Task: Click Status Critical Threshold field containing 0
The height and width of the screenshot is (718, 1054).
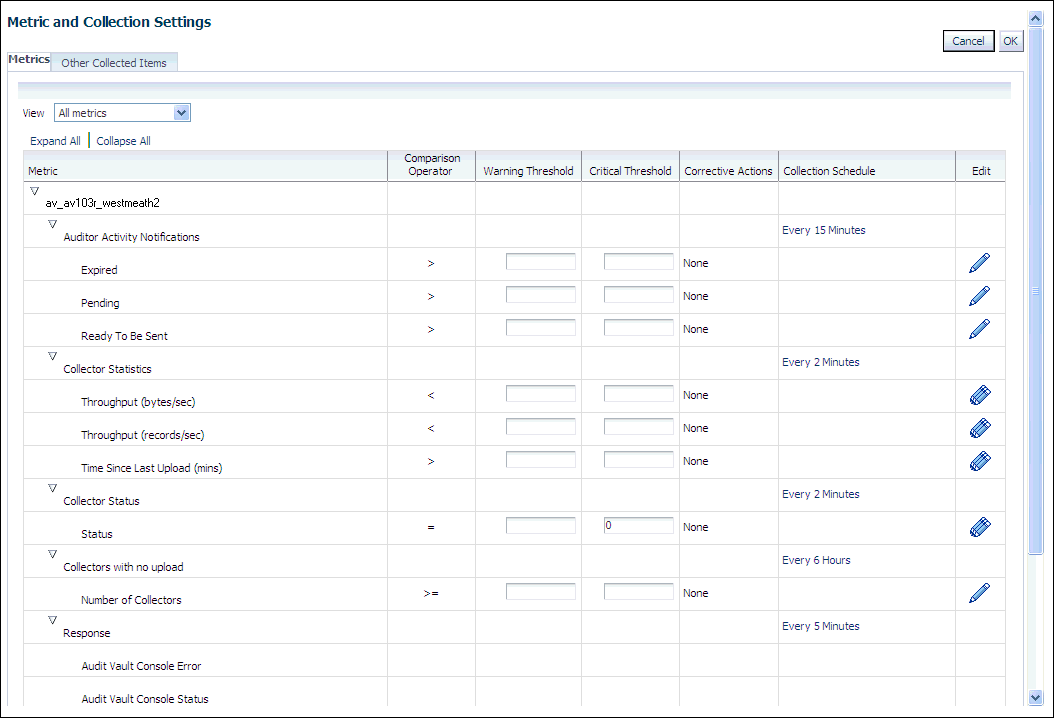Action: coord(639,526)
